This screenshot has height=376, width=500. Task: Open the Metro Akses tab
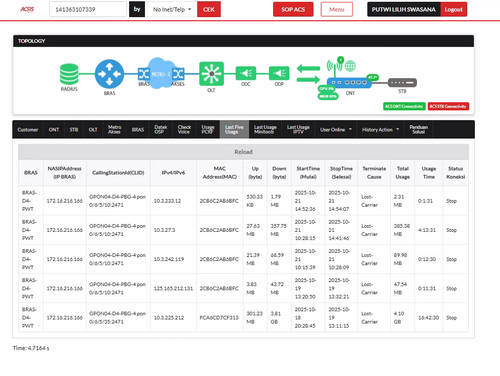114,130
